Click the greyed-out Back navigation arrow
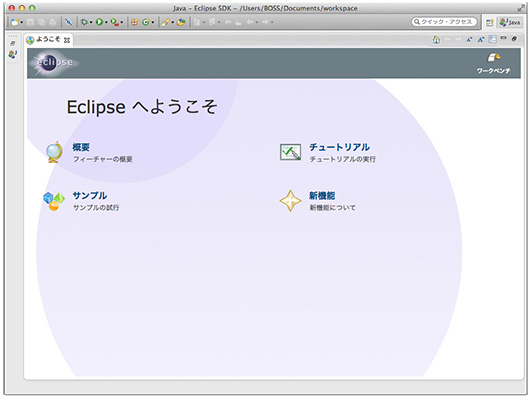The height and width of the screenshot is (398, 530). coord(250,22)
